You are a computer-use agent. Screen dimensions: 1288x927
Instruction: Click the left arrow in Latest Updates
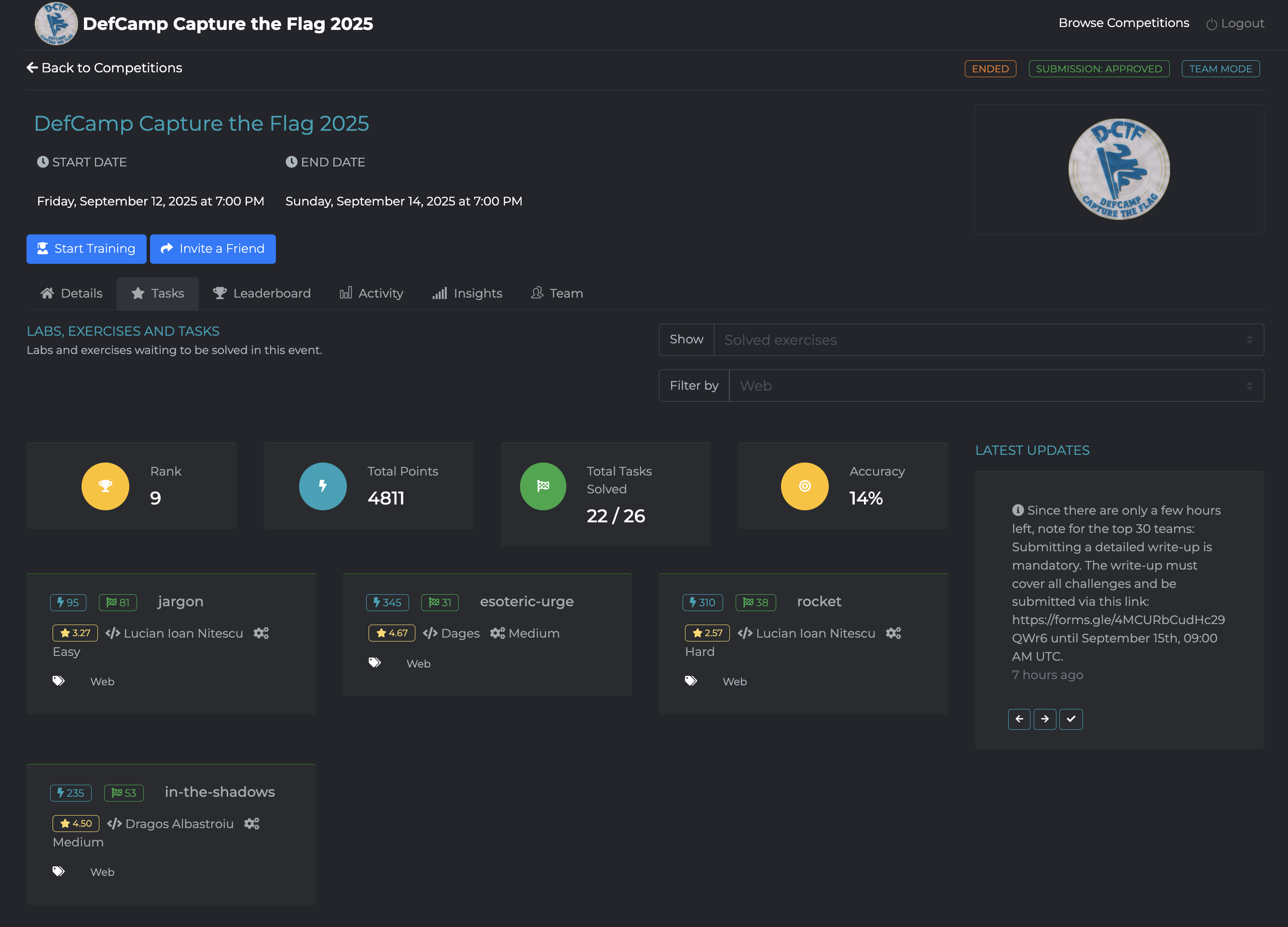(x=1019, y=719)
